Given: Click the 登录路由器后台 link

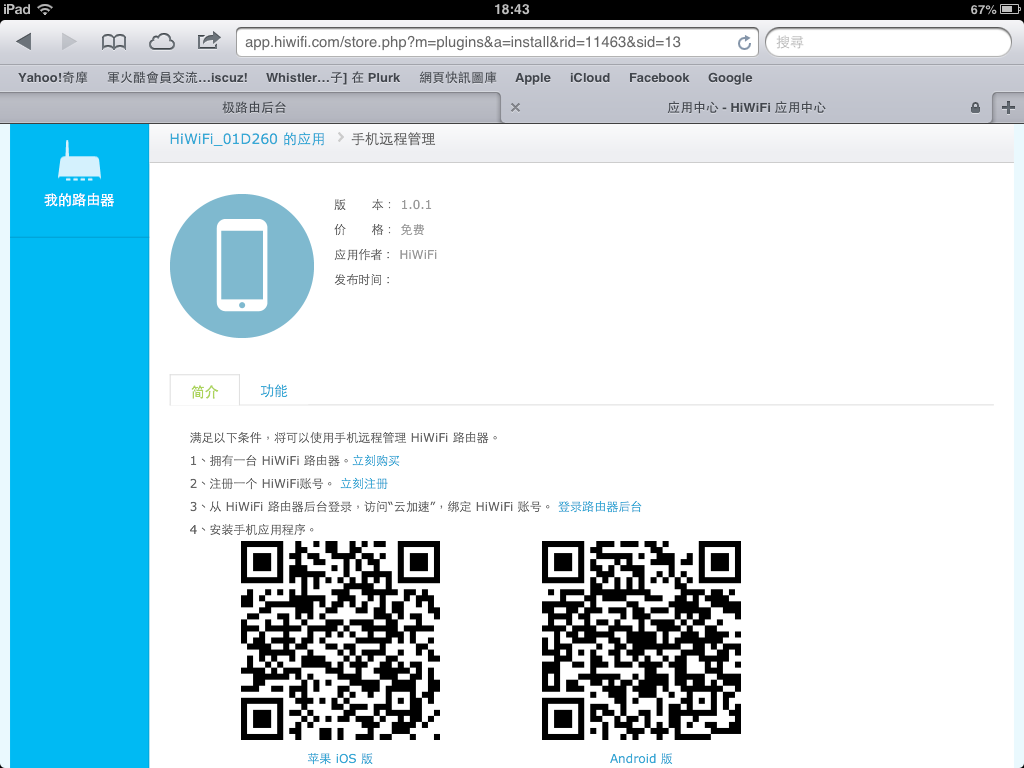Looking at the screenshot, I should tap(600, 506).
